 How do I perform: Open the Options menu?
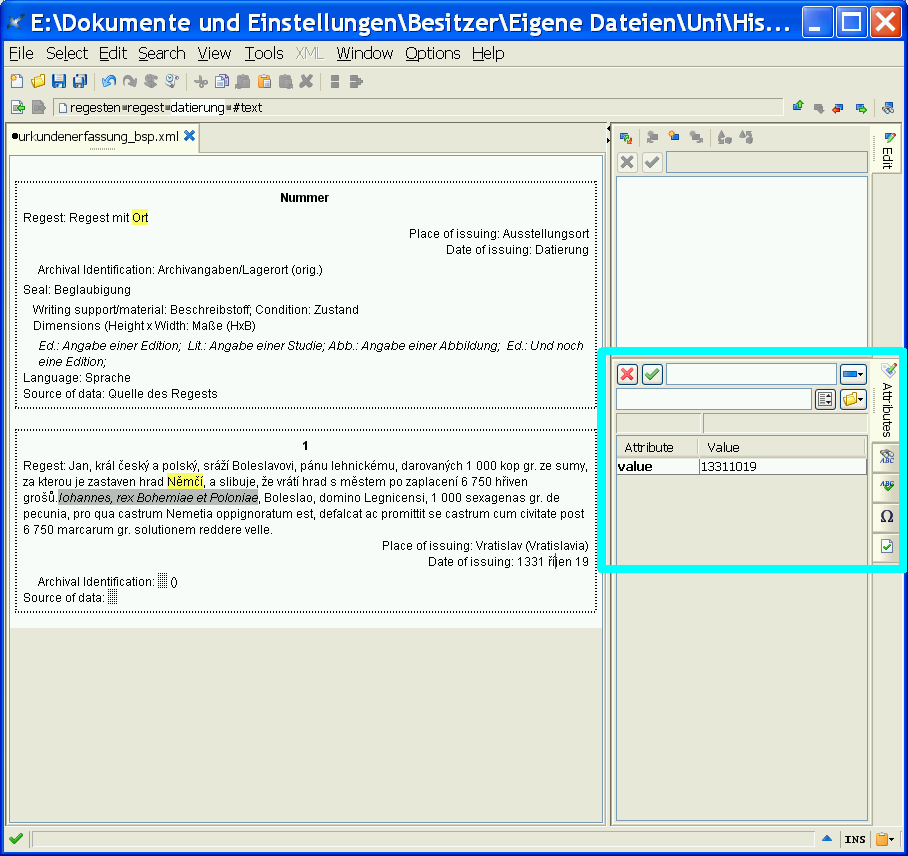tap(433, 53)
